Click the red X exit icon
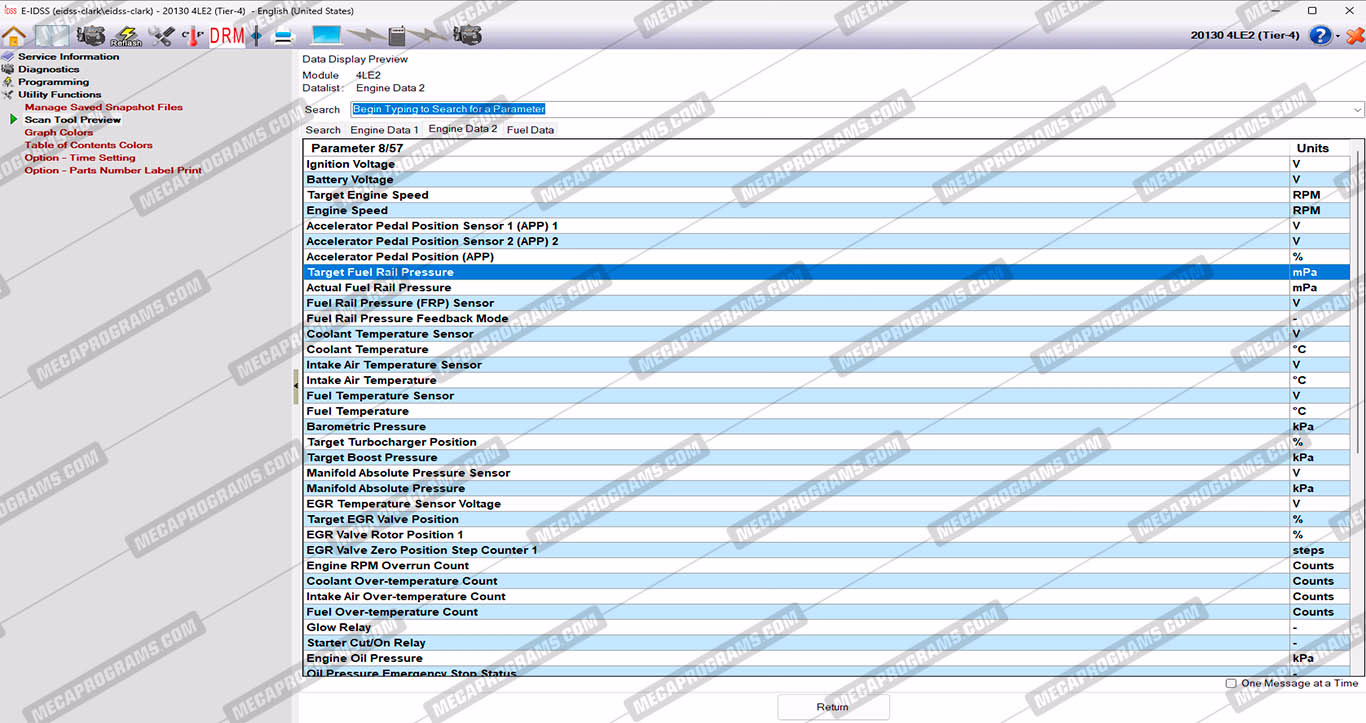1366x723 pixels. 1355,36
